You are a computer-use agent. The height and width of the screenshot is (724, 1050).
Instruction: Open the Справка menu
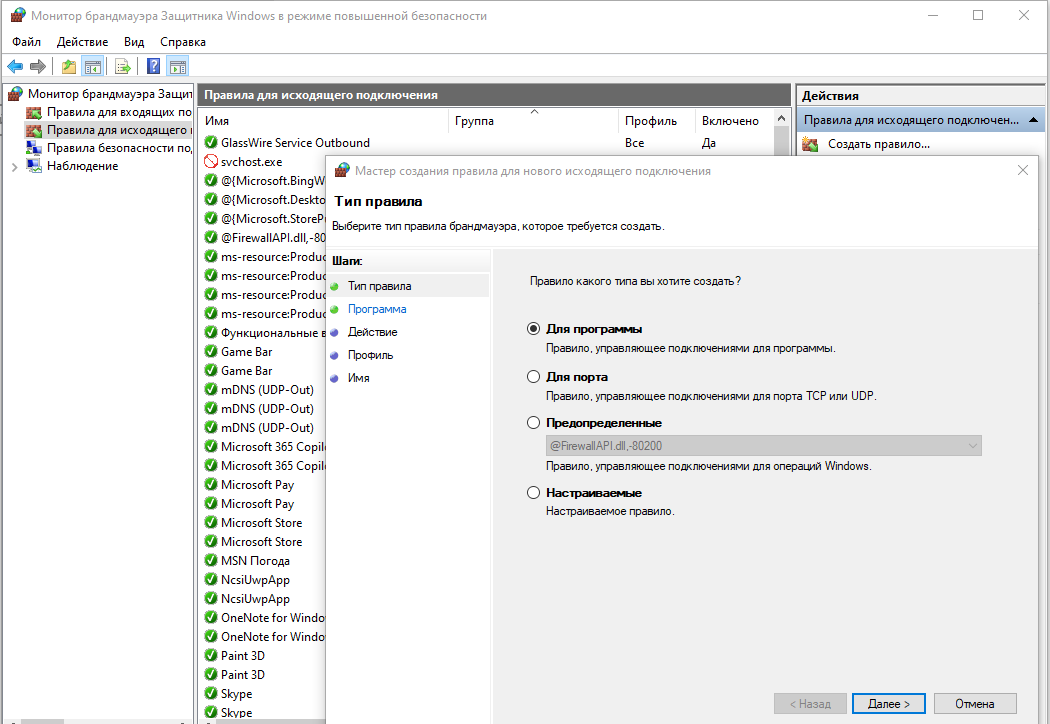pyautogui.click(x=183, y=42)
